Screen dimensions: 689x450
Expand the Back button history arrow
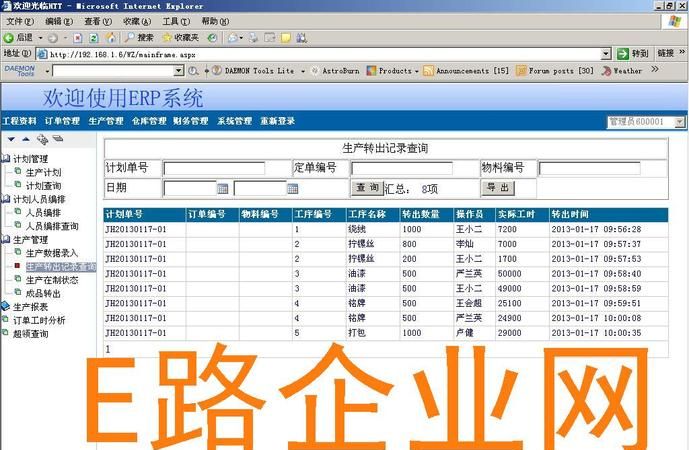tap(41, 38)
